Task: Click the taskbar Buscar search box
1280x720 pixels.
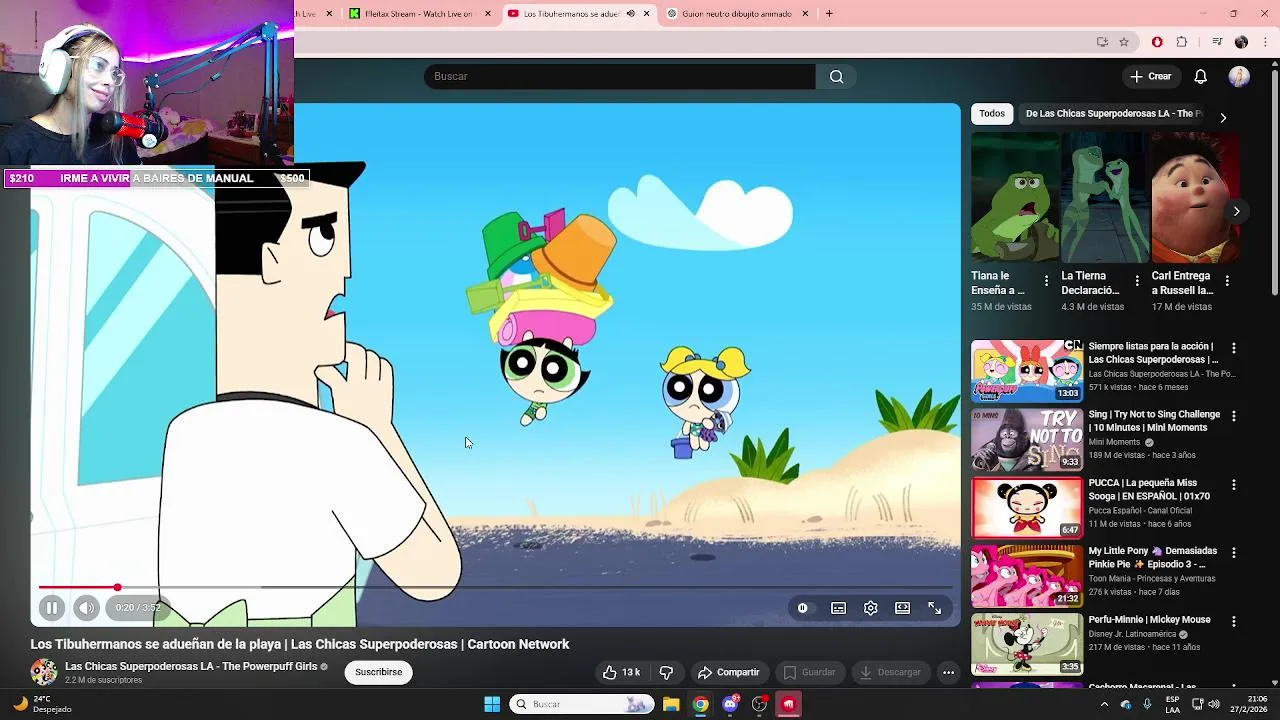Action: [x=583, y=704]
